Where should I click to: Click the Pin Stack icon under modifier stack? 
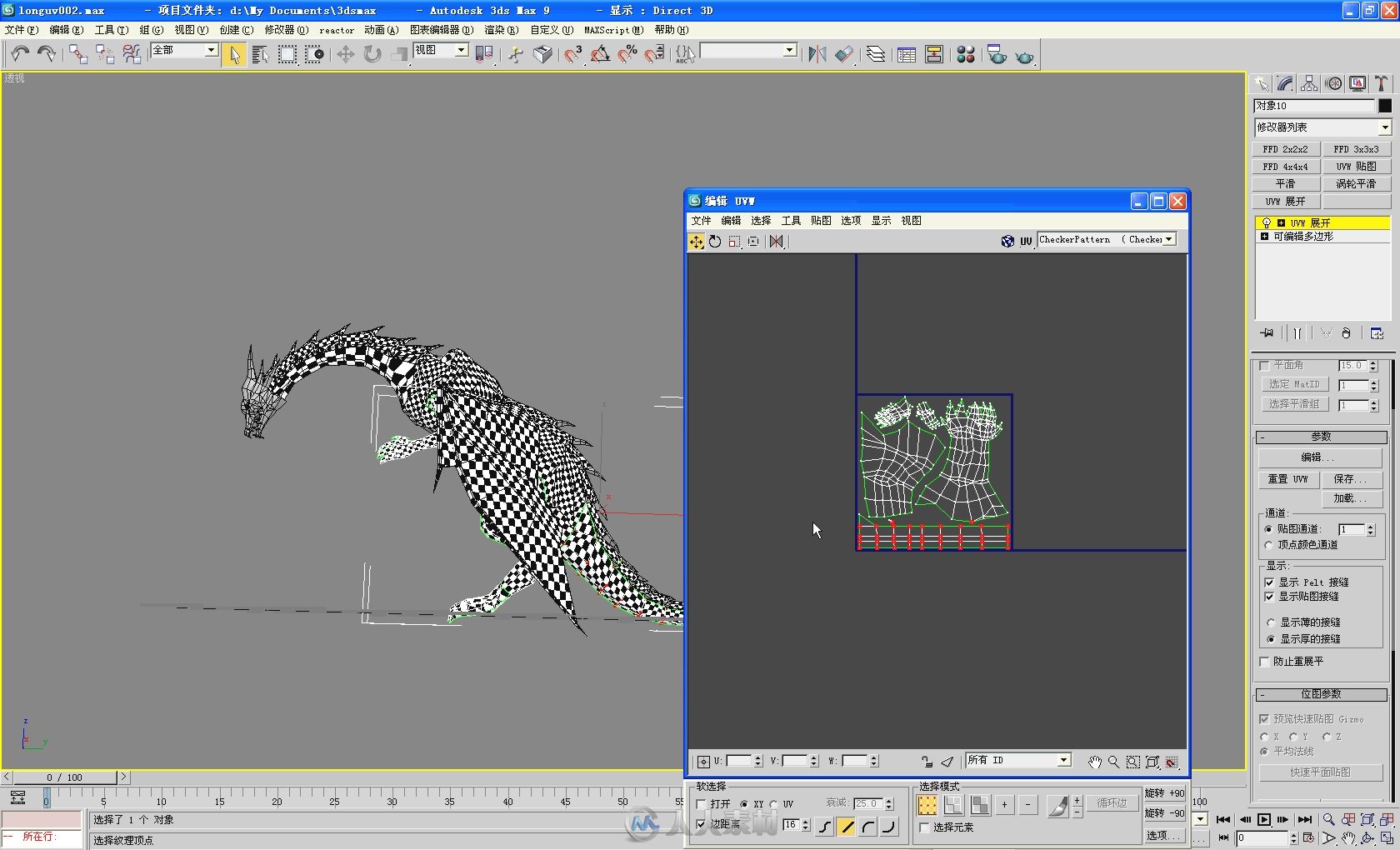point(1267,333)
